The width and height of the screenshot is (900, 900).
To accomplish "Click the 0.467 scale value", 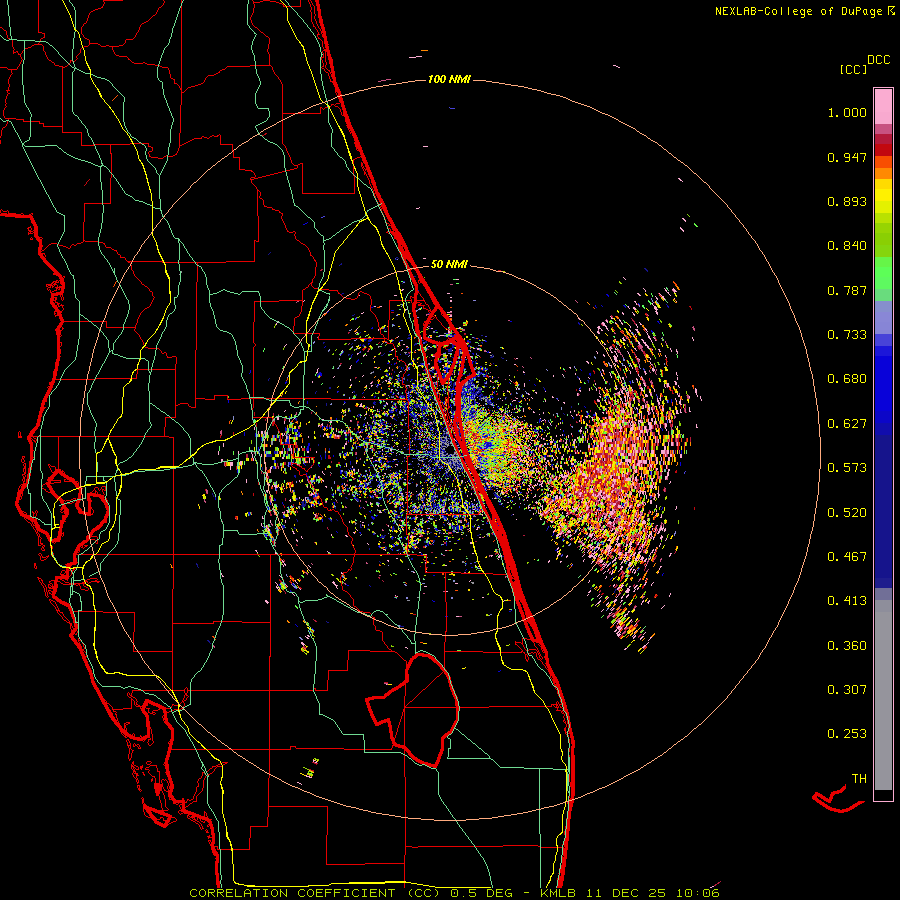I will [x=847, y=557].
